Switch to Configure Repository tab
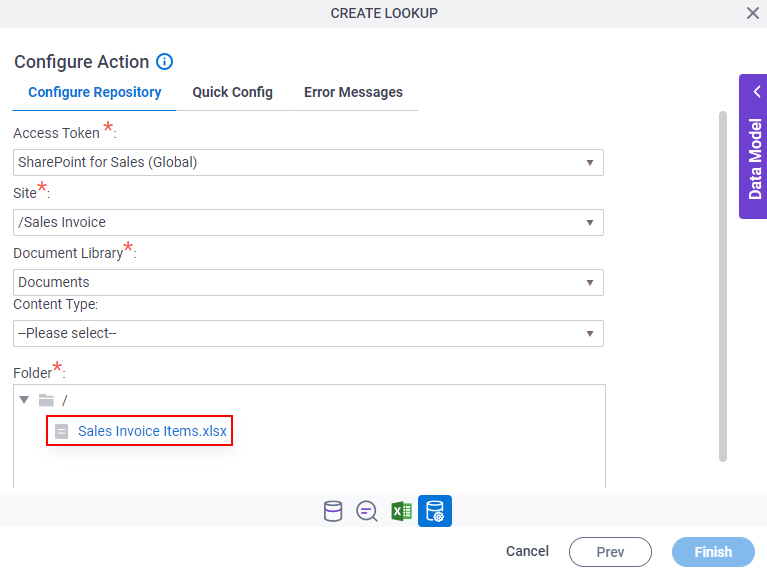The width and height of the screenshot is (767, 574). 94,92
